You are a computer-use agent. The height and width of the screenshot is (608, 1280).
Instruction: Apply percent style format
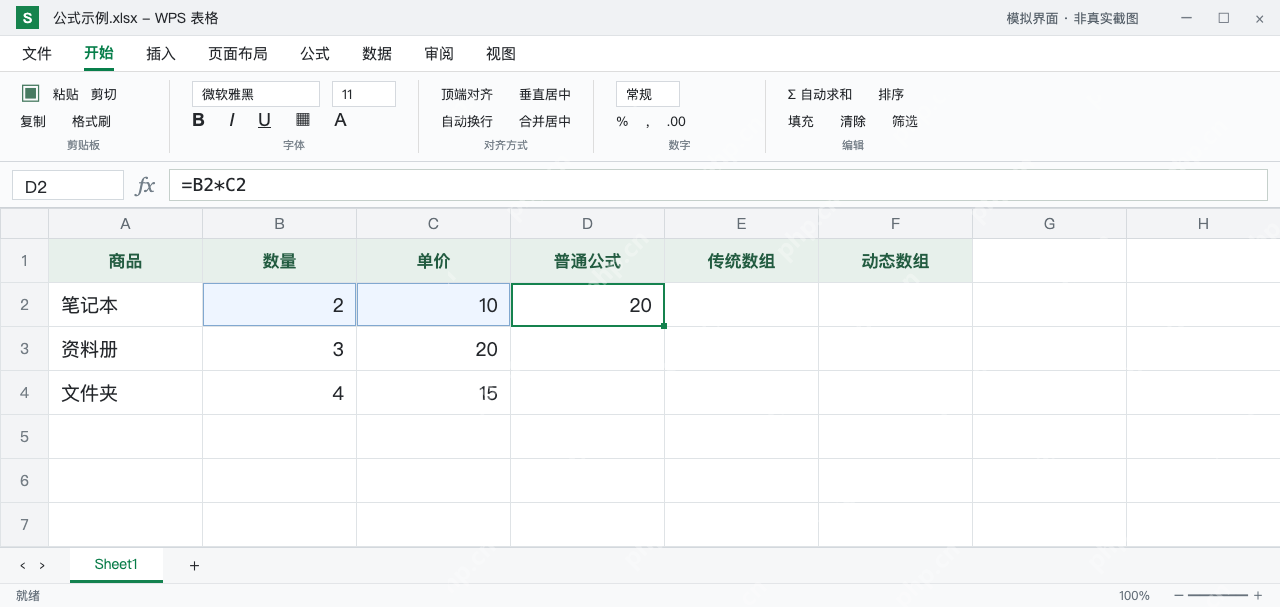[x=622, y=122]
